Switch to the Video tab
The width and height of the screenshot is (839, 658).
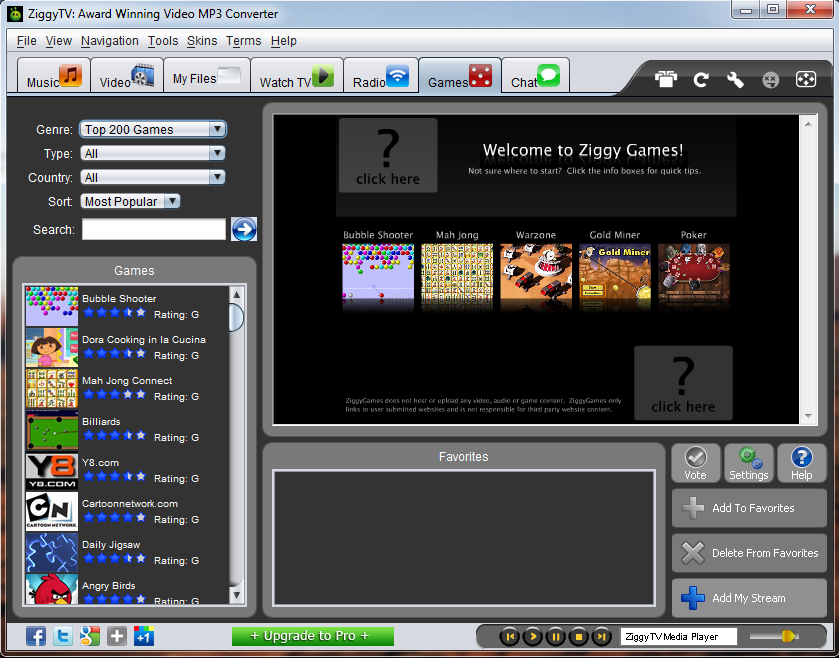[x=127, y=76]
